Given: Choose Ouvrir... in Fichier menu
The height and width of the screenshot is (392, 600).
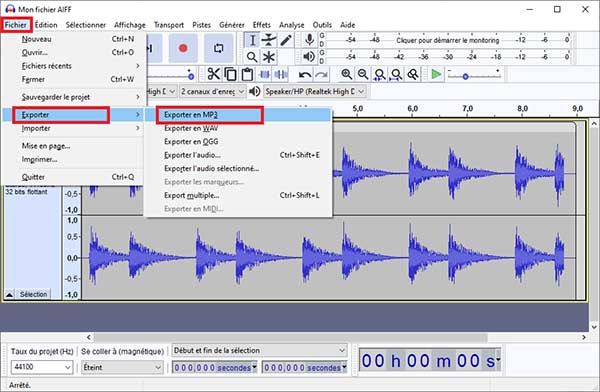Looking at the screenshot, I should [73, 52].
